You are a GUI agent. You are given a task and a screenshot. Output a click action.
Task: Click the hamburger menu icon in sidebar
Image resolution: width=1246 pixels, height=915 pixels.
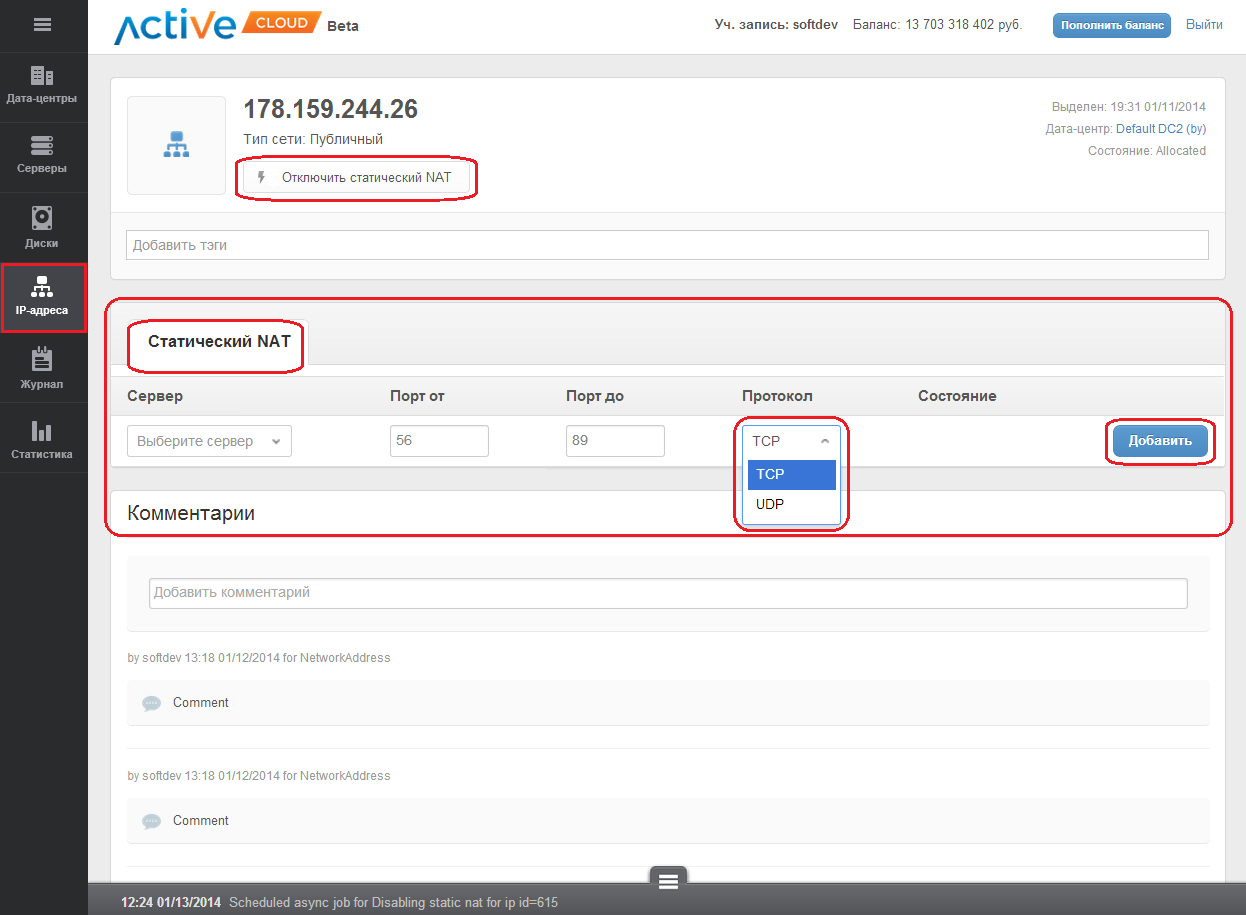click(42, 25)
